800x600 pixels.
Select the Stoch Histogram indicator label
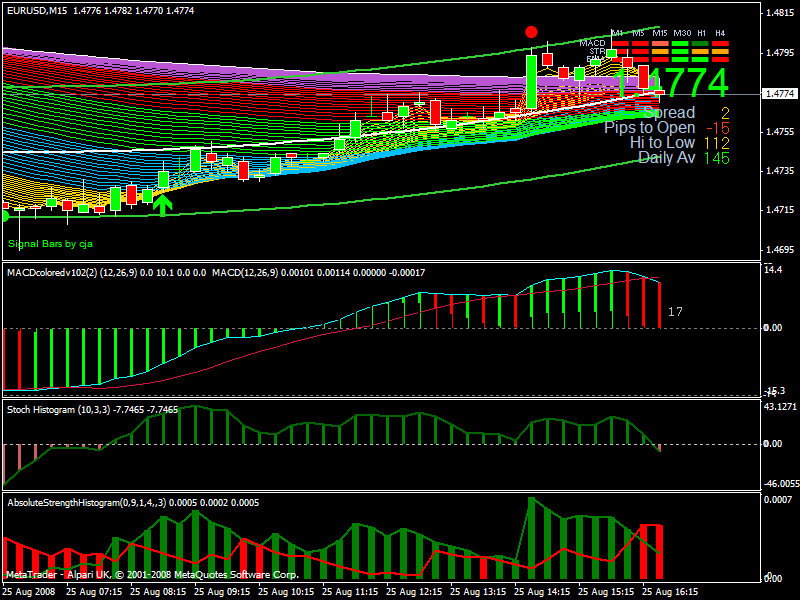click(x=48, y=409)
